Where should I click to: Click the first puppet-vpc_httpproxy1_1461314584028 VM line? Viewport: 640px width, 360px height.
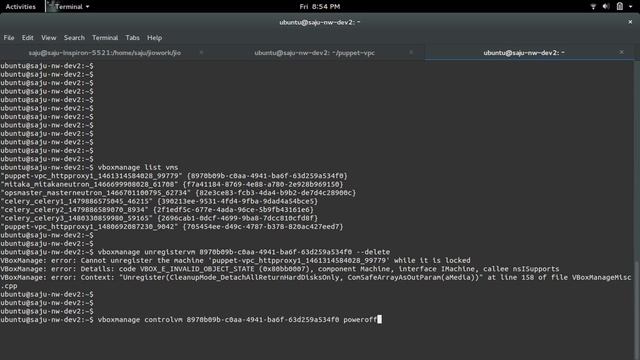174,176
